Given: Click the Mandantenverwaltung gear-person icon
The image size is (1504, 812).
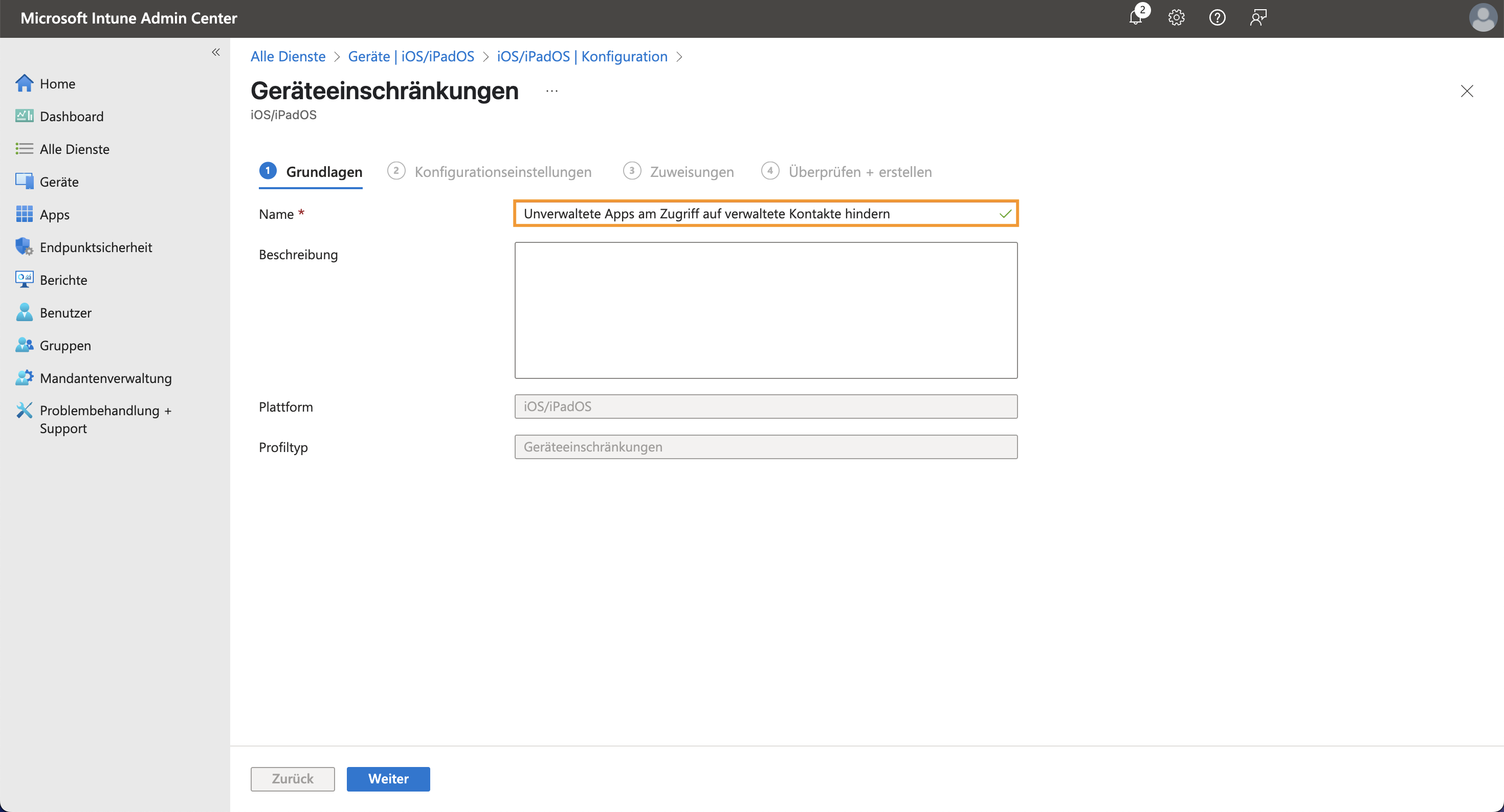Looking at the screenshot, I should pos(25,378).
